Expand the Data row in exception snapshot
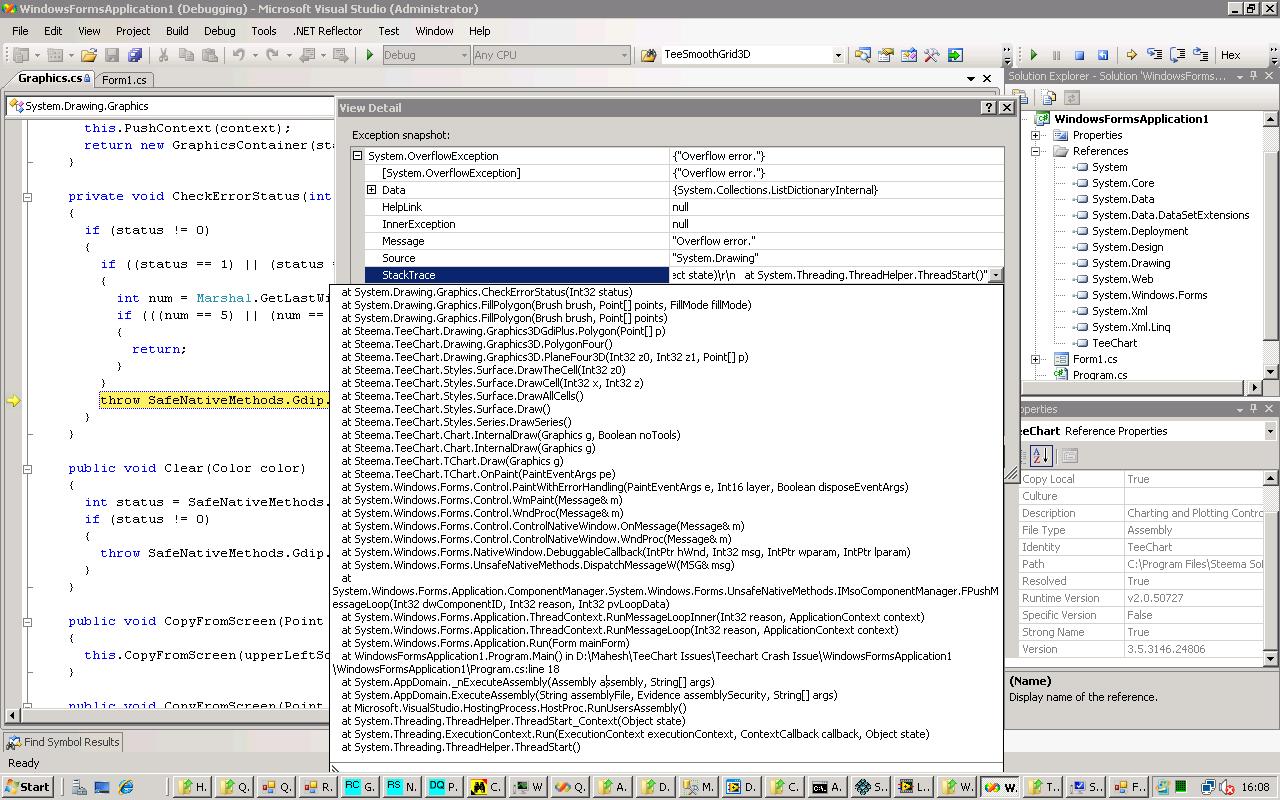This screenshot has width=1280, height=800. (371, 190)
